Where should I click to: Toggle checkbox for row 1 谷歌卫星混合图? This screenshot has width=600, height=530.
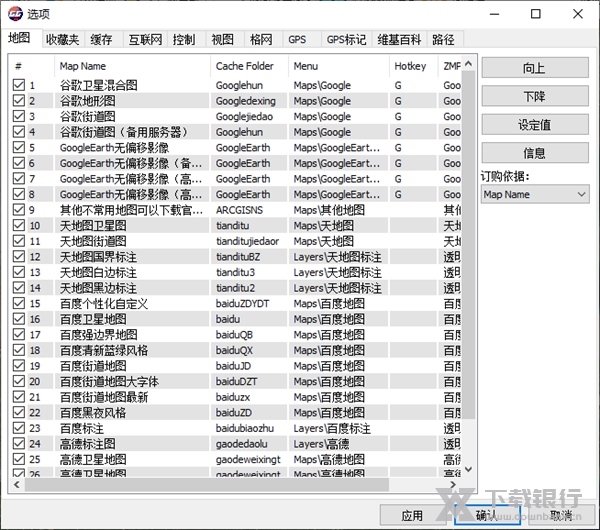19,85
